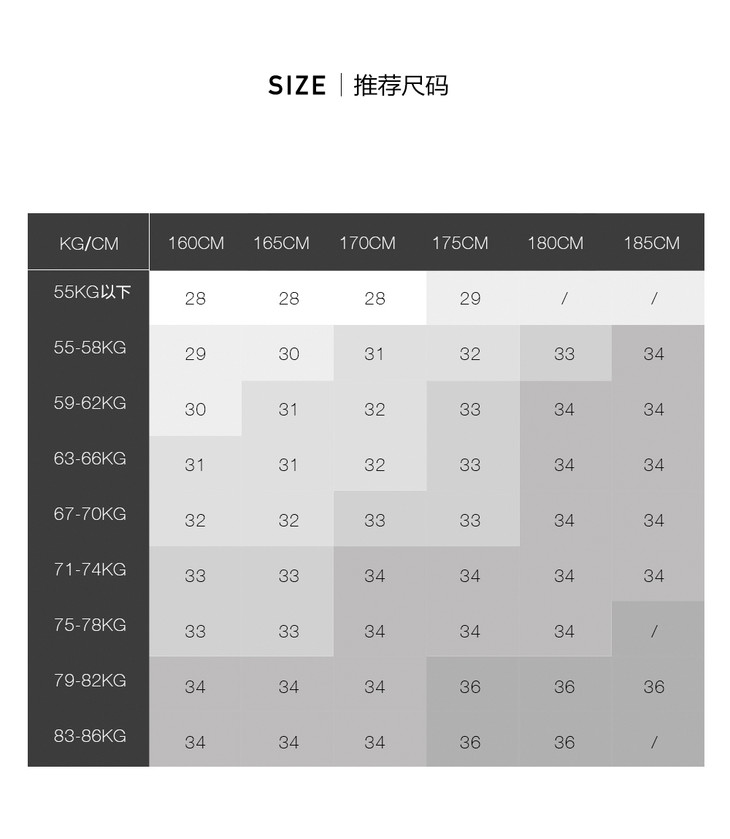The image size is (730, 839).
Task: Click the 55-58KG row label
Action: point(90,348)
